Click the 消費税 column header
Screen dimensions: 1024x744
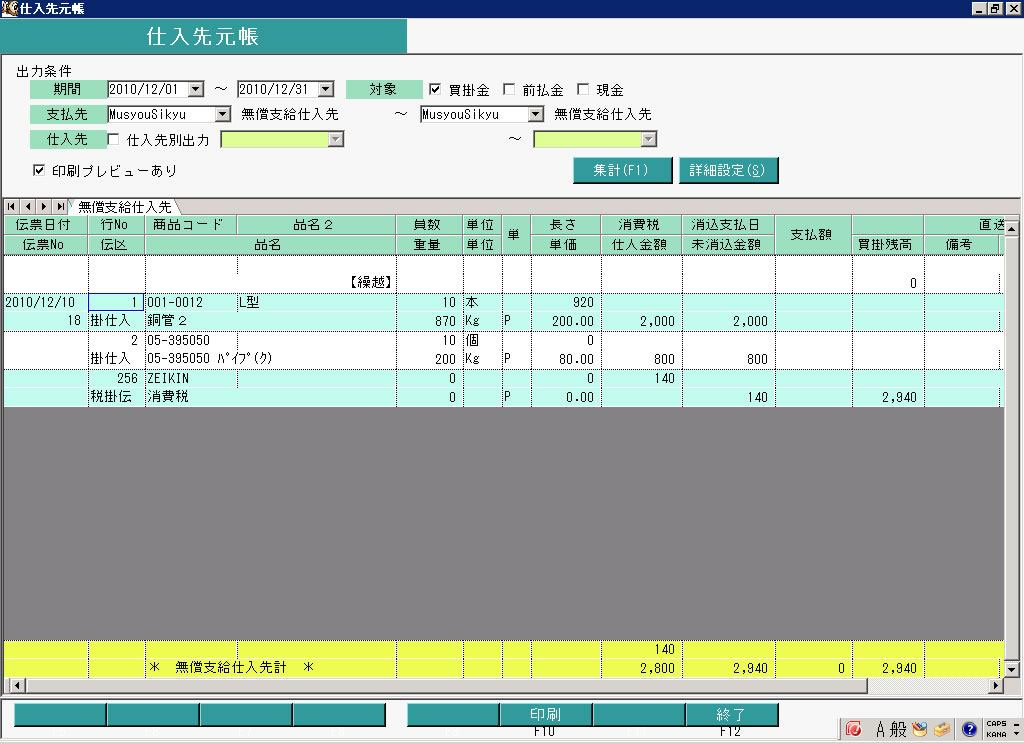641,225
